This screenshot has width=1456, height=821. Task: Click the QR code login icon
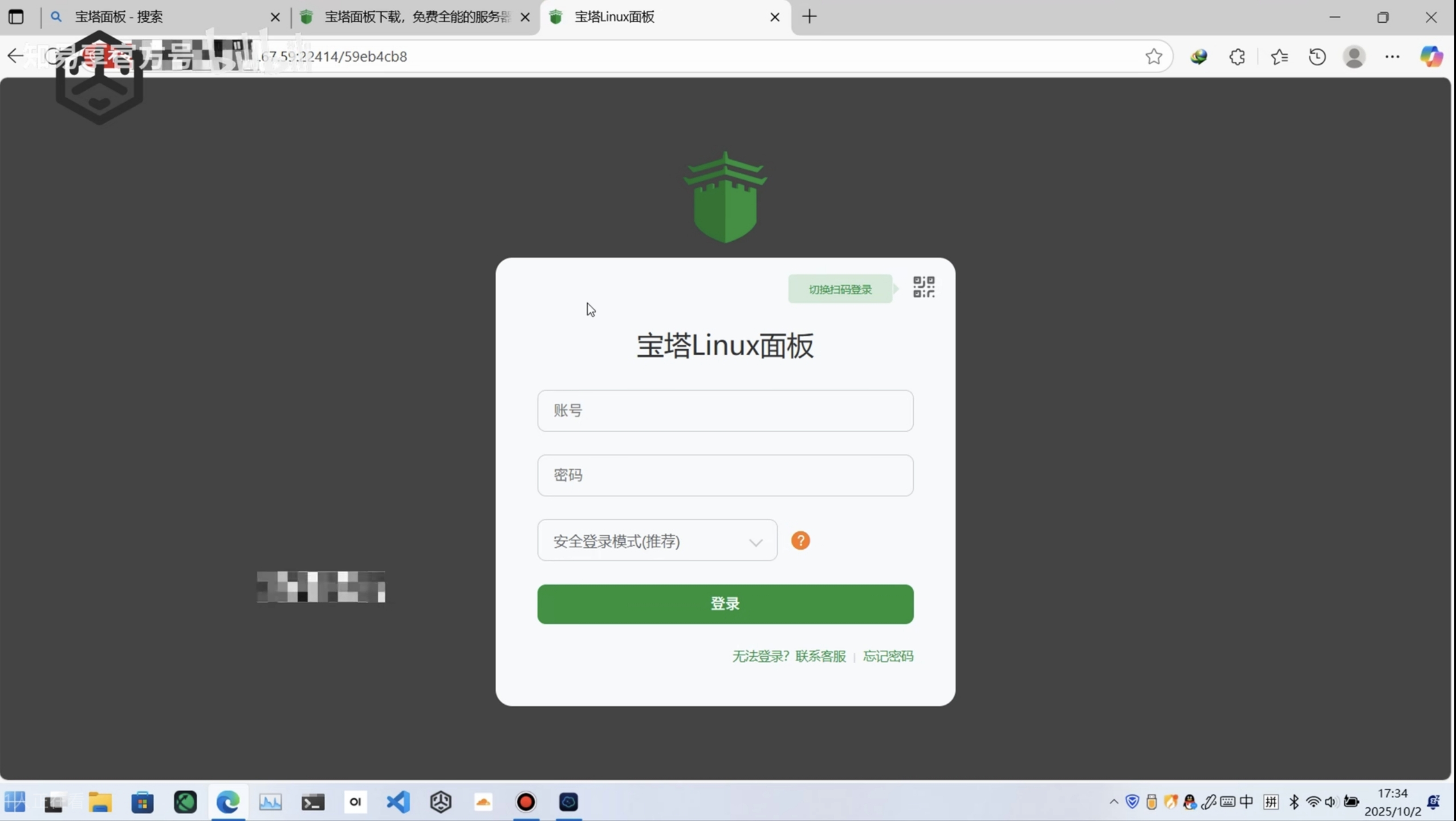click(924, 287)
